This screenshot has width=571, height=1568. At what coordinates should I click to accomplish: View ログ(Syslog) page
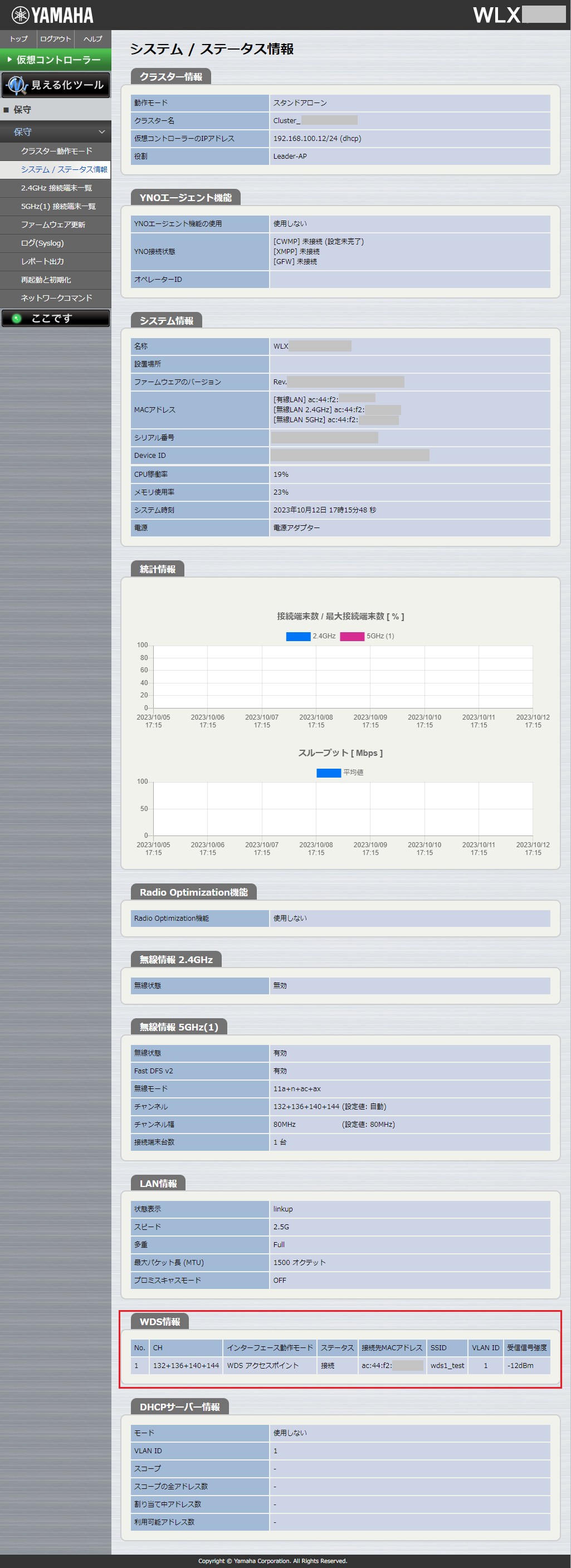click(x=42, y=243)
